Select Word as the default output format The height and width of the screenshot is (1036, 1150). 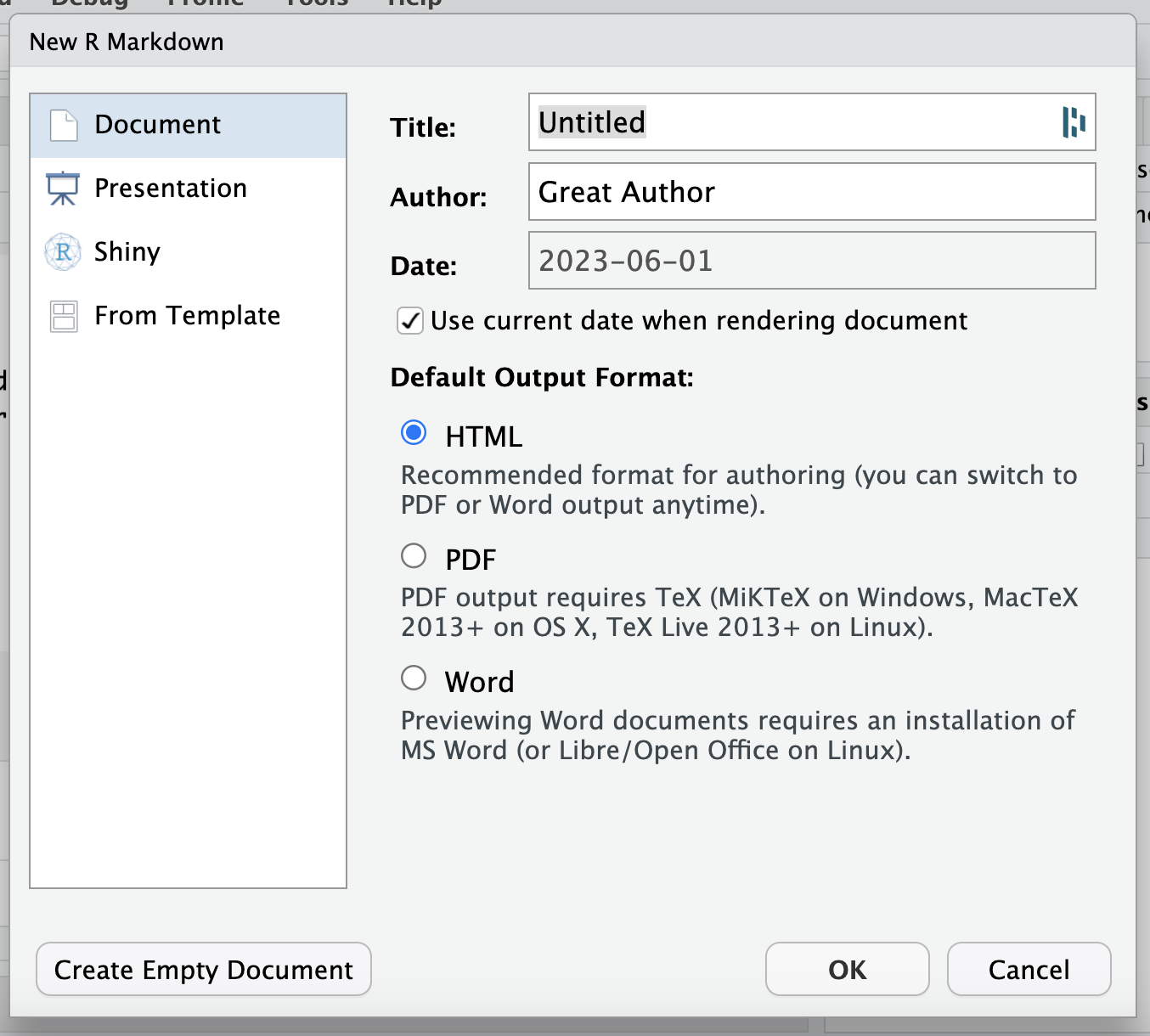tap(414, 678)
